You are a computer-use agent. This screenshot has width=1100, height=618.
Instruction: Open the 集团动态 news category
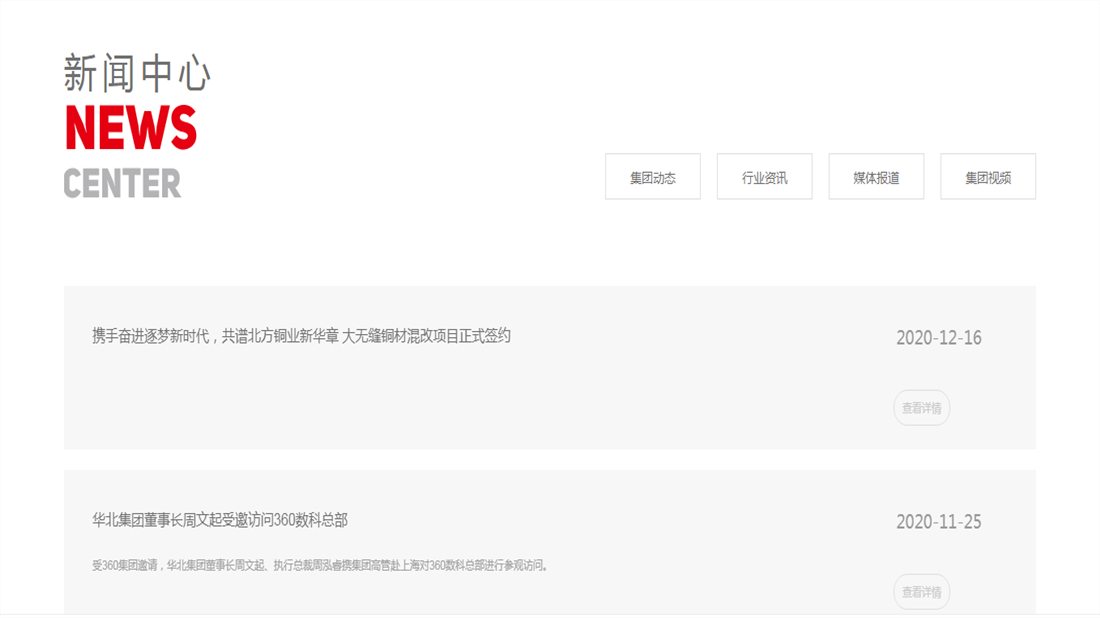(x=652, y=177)
